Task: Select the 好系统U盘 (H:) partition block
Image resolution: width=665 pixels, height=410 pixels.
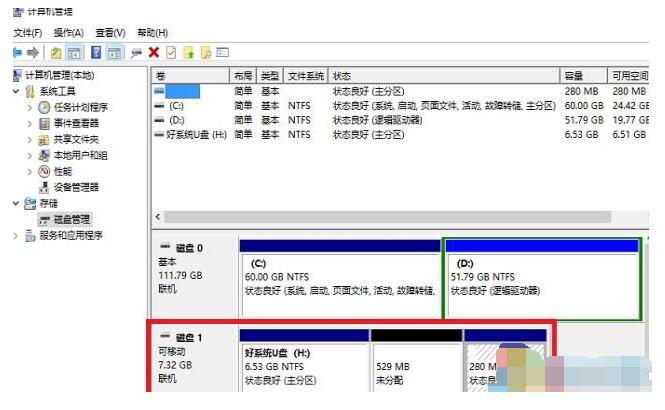Action: tap(304, 360)
